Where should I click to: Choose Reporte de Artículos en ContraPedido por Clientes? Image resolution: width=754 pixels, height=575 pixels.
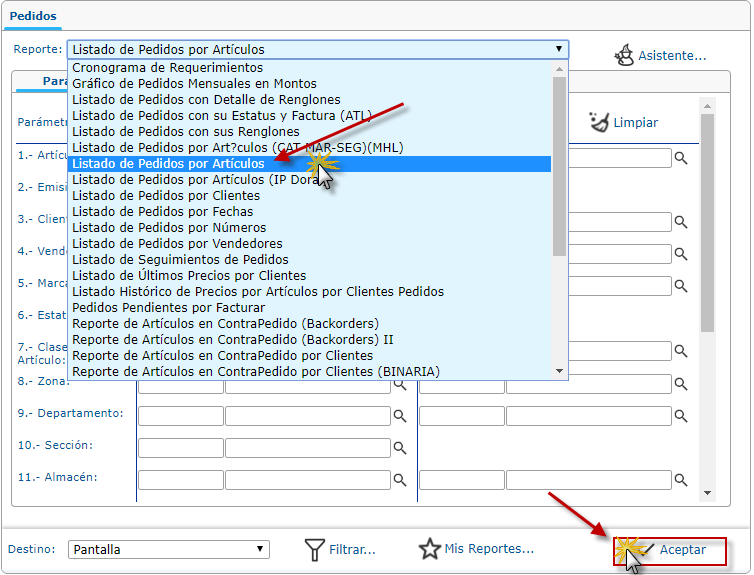[310, 356]
